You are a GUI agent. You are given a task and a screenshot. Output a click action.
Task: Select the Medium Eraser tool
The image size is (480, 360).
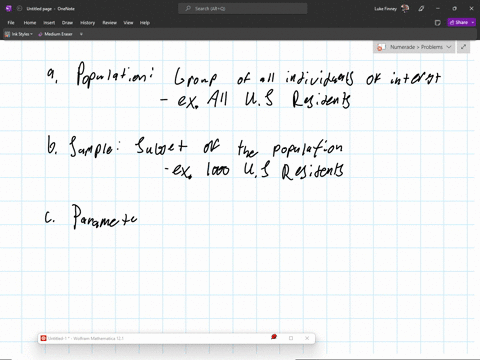(x=55, y=34)
